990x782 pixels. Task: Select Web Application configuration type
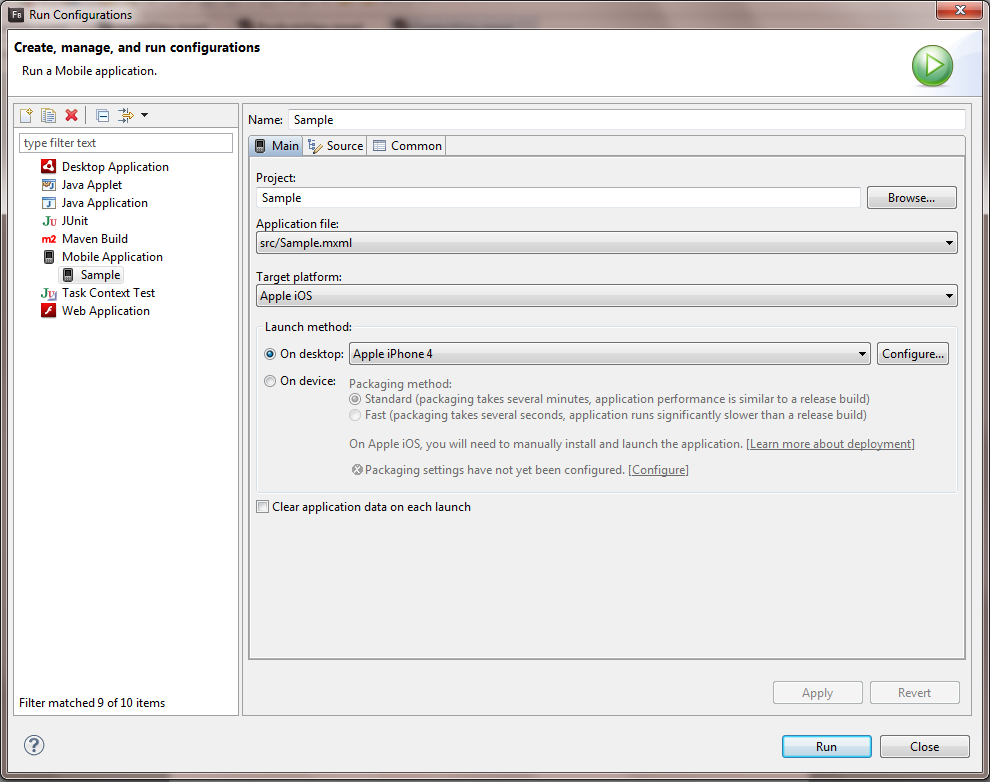(105, 311)
